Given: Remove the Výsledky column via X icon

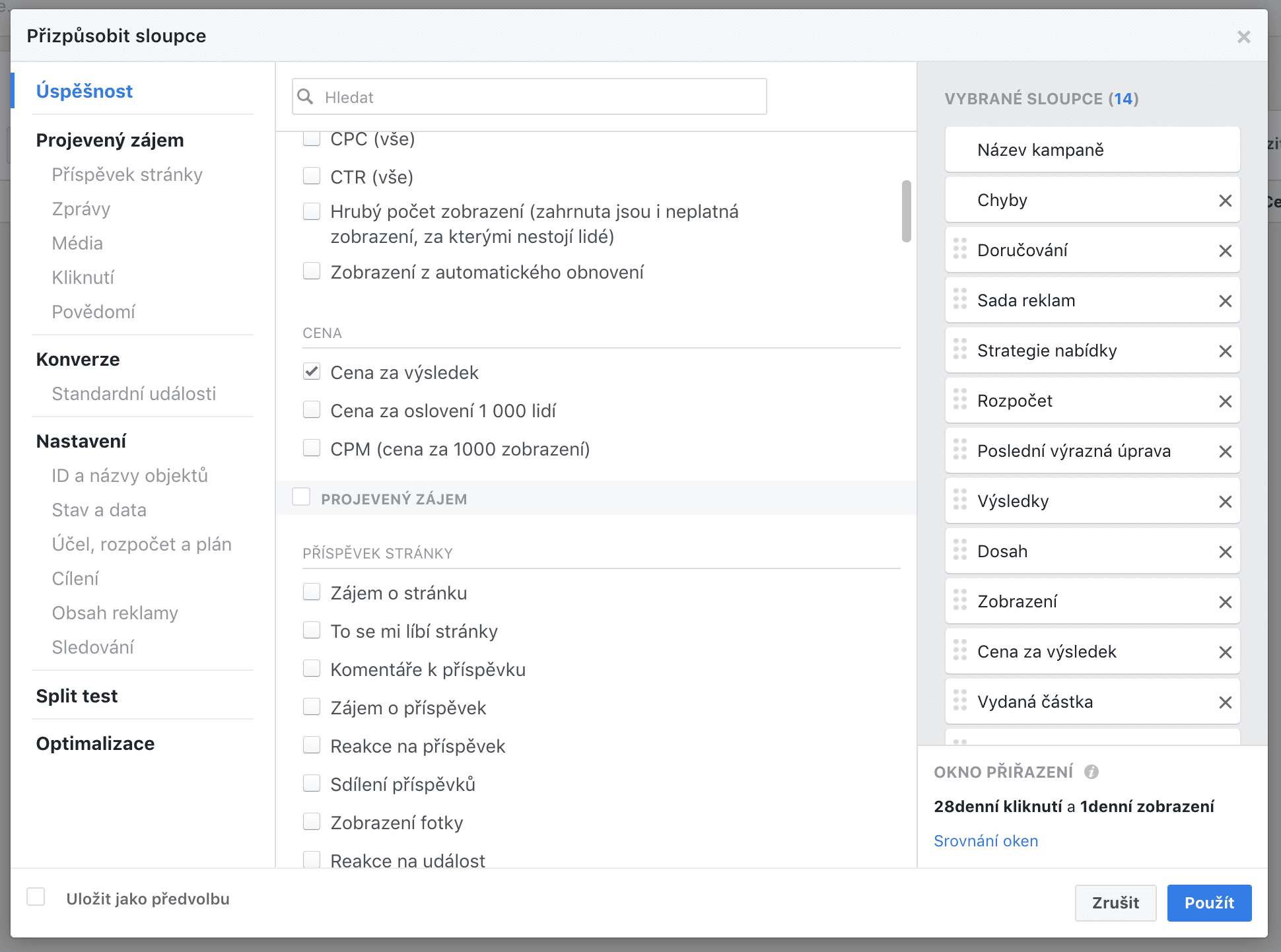Looking at the screenshot, I should point(1225,502).
